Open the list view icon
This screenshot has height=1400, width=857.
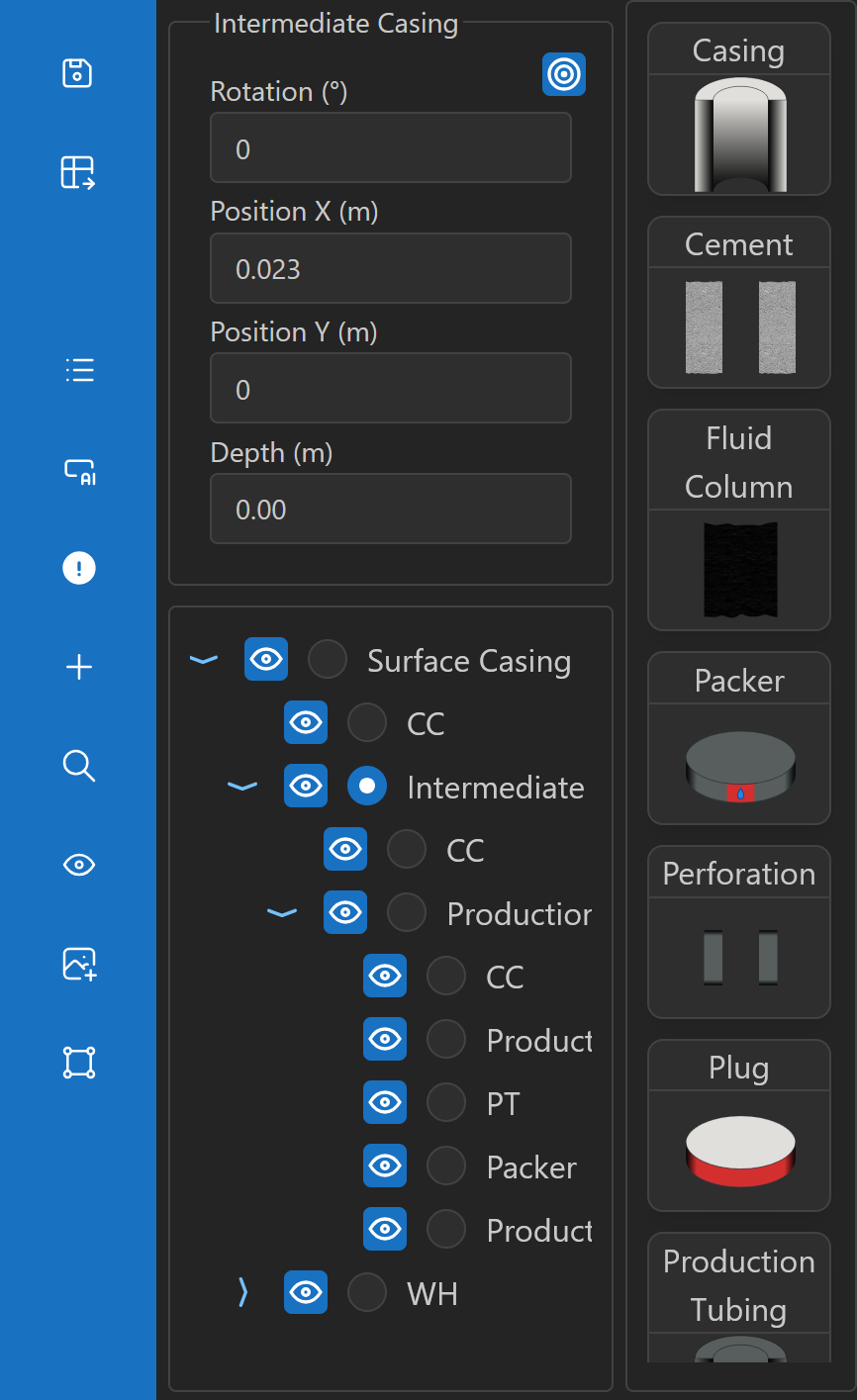79,370
